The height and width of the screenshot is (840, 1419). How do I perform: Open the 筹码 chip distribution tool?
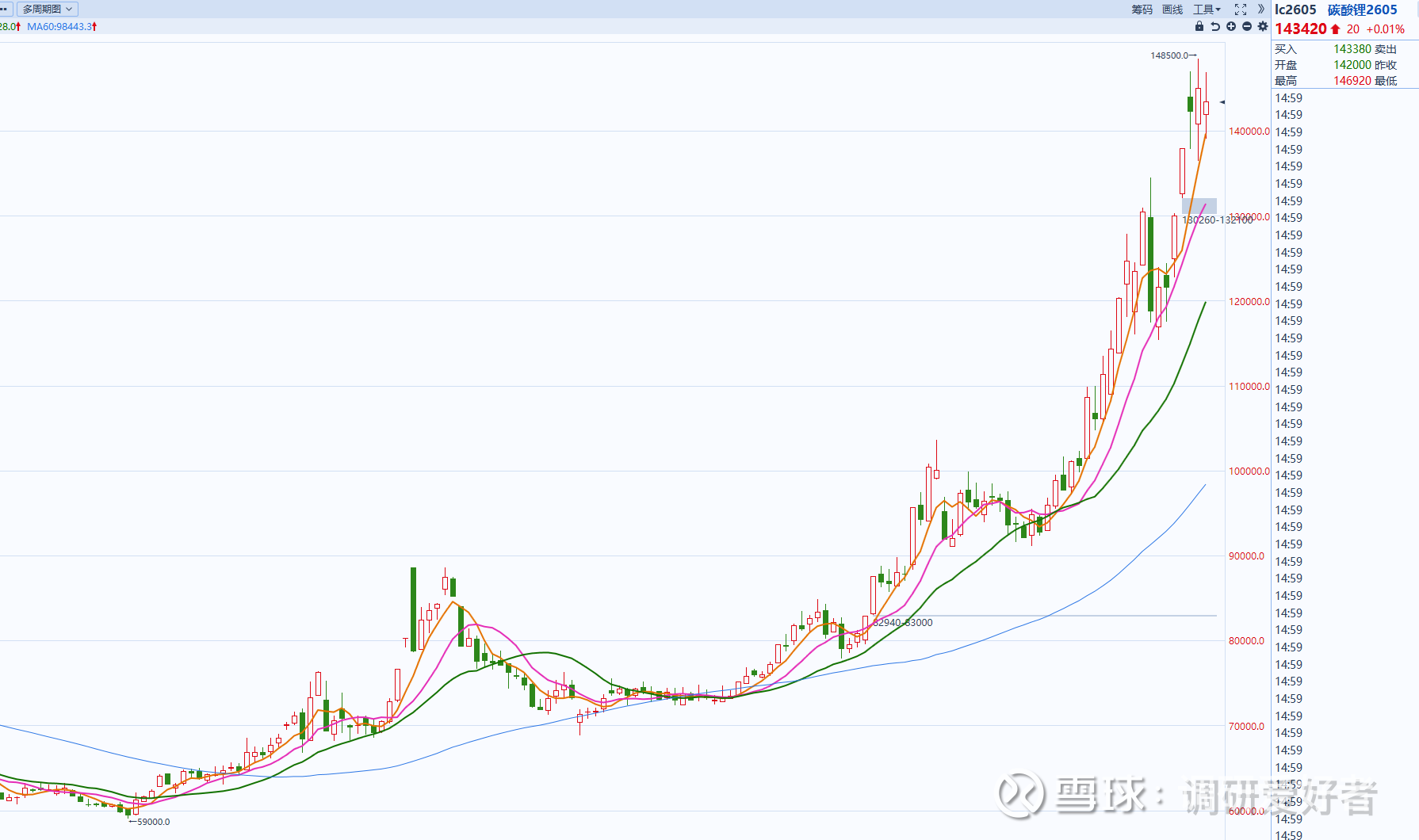pyautogui.click(x=1142, y=10)
